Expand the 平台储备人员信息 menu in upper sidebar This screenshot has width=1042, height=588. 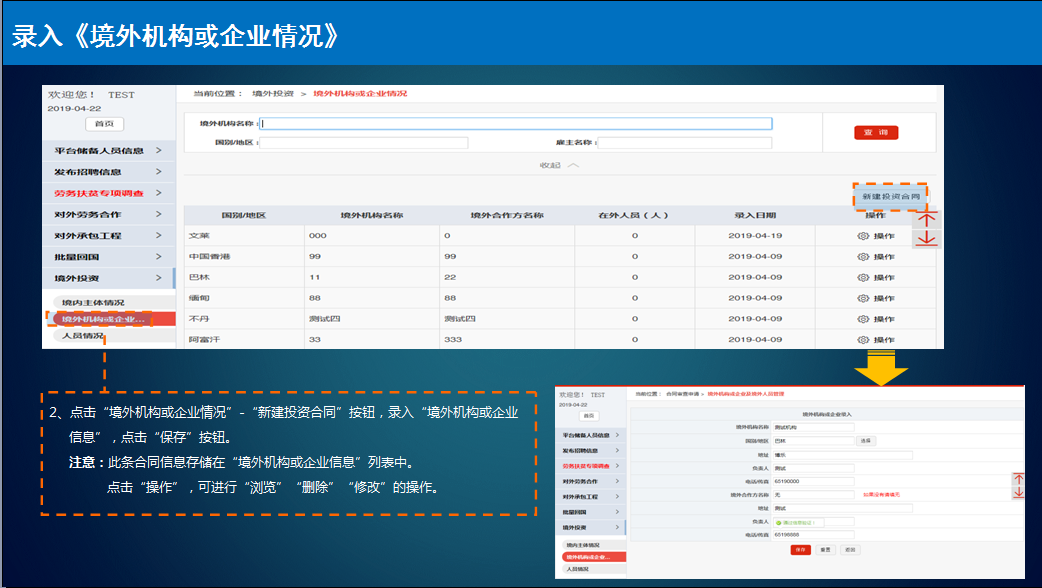tap(158, 150)
